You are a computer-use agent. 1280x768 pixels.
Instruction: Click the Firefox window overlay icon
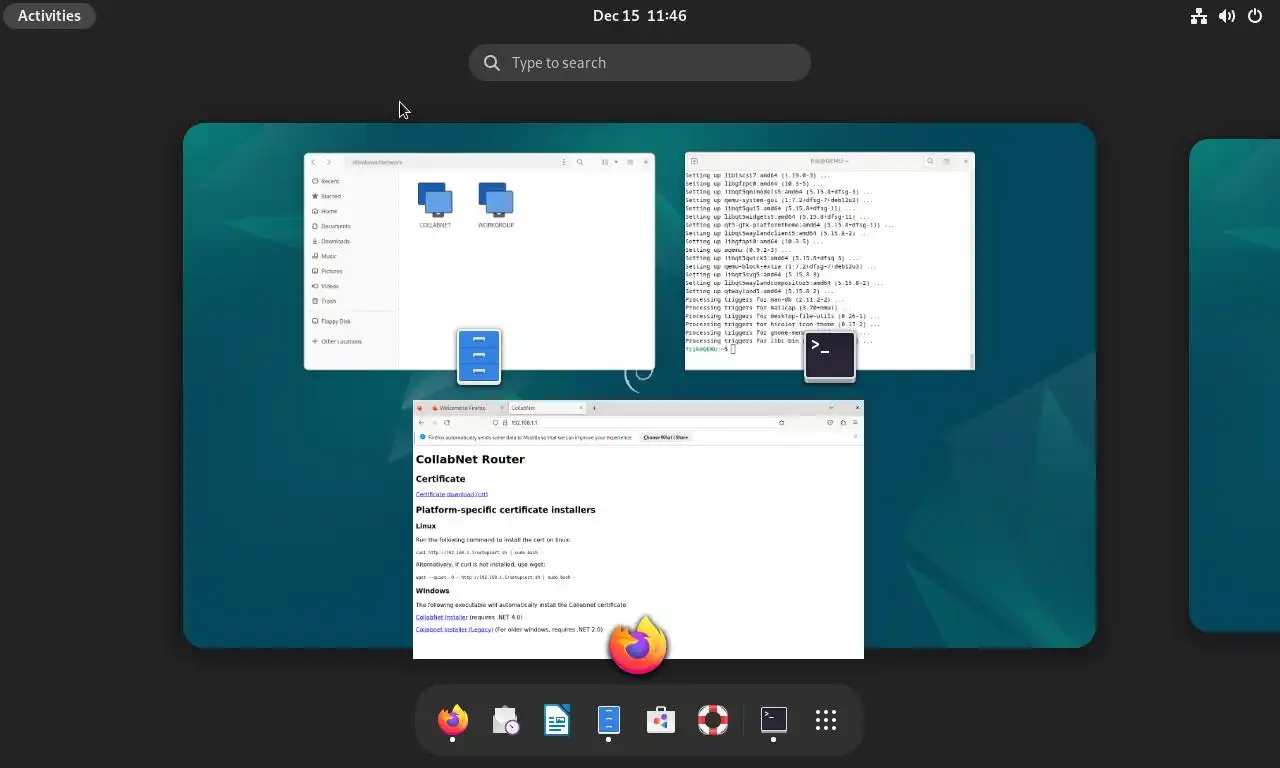point(638,645)
